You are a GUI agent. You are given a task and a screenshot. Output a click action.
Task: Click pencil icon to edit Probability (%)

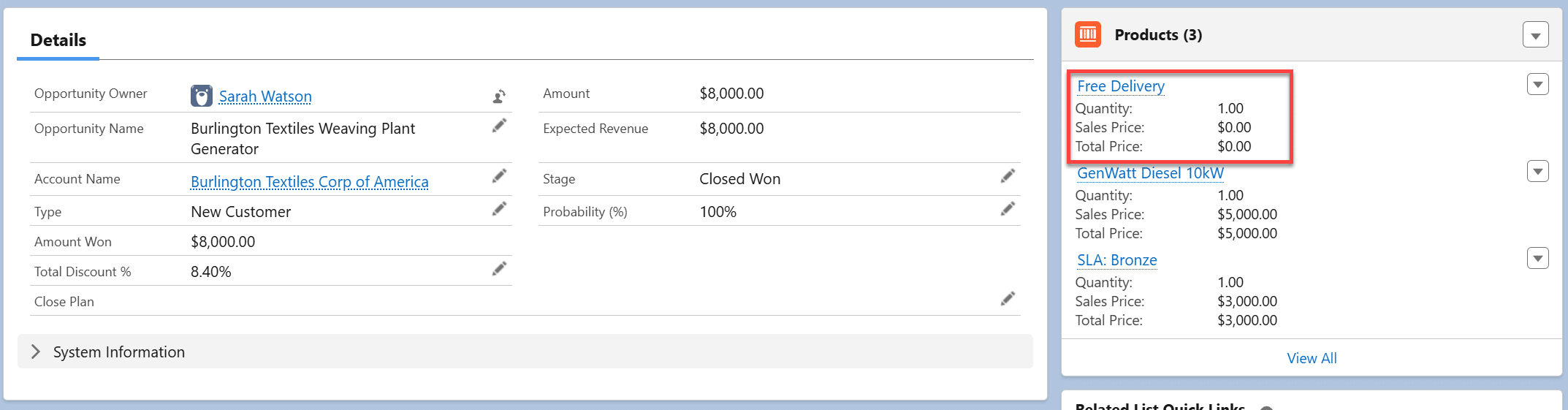[x=1008, y=209]
